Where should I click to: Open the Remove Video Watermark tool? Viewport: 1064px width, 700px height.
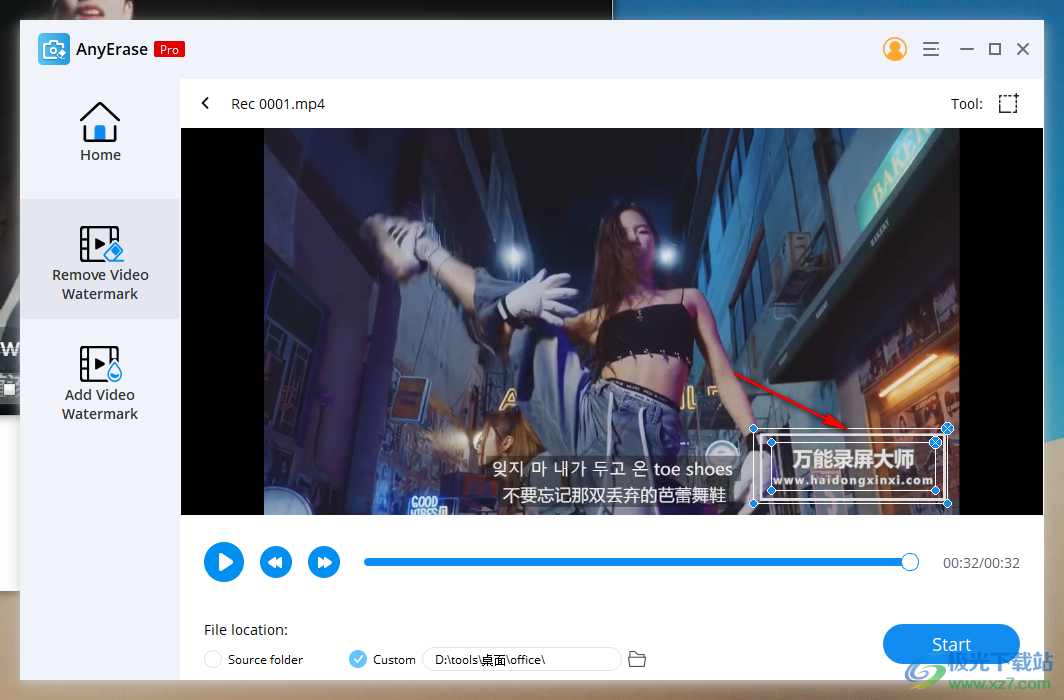point(100,258)
